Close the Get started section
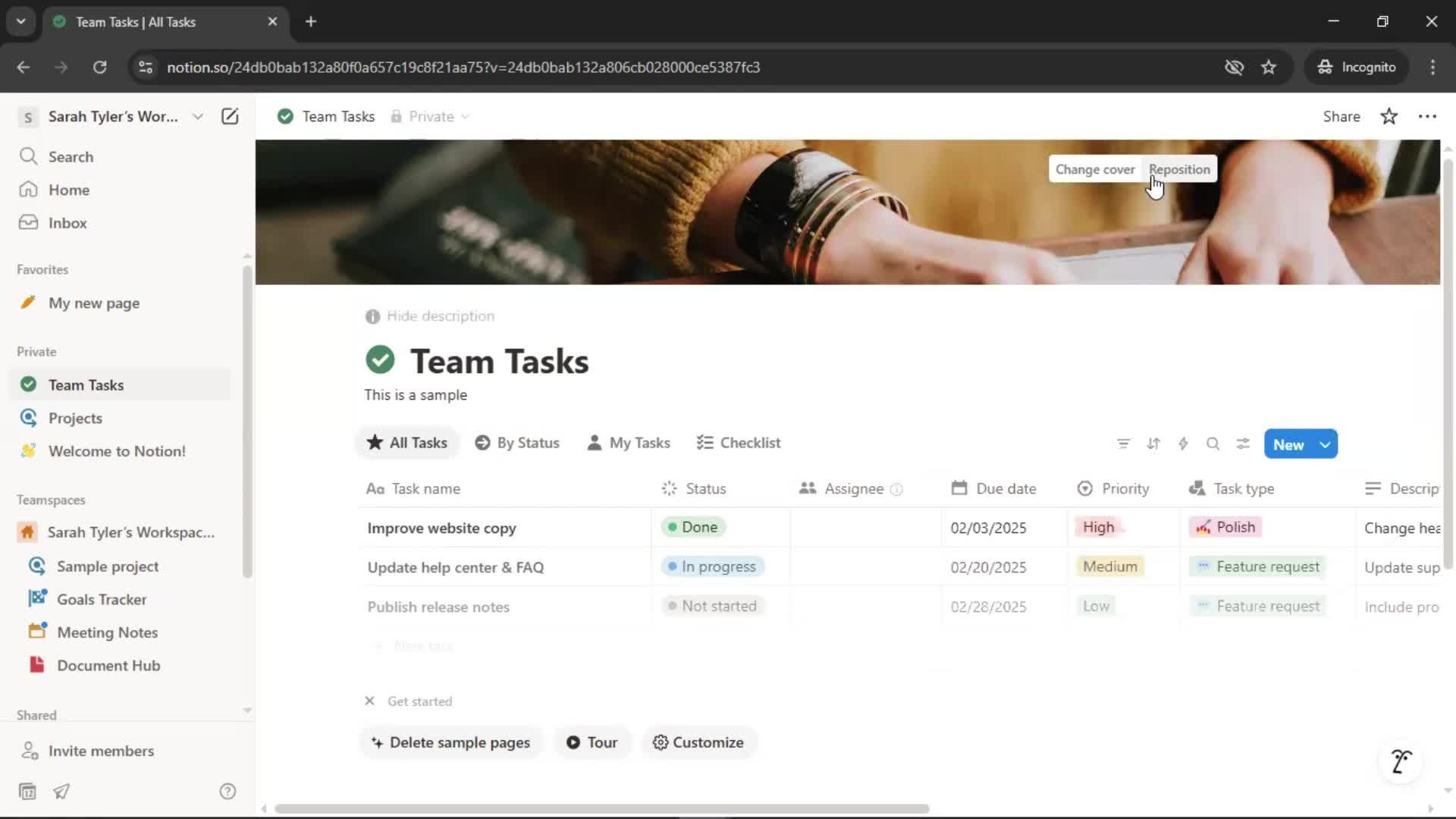 (x=369, y=701)
